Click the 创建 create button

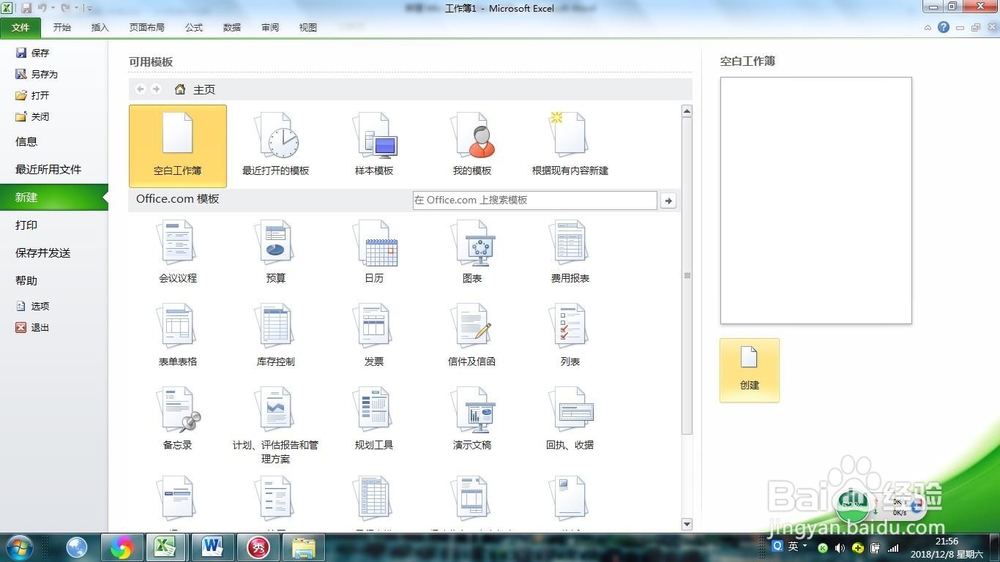[x=749, y=370]
